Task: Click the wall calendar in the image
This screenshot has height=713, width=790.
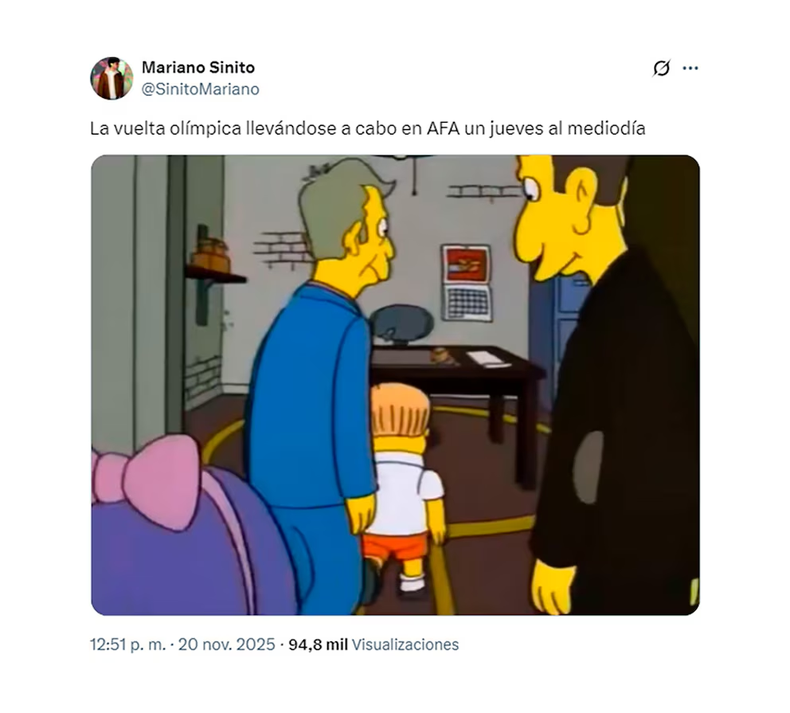Action: click(x=467, y=283)
